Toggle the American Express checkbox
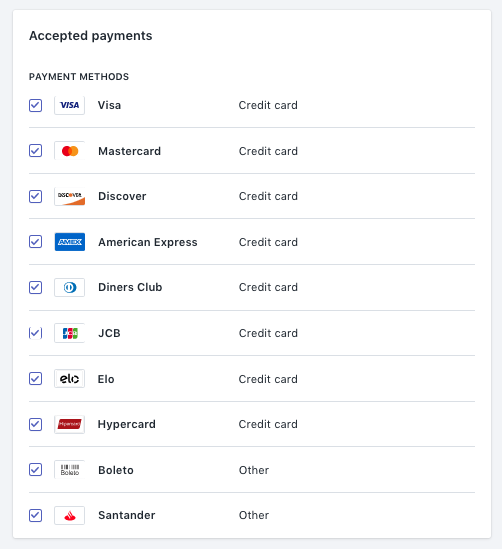Viewport: 502px width, 549px height. coord(35,242)
